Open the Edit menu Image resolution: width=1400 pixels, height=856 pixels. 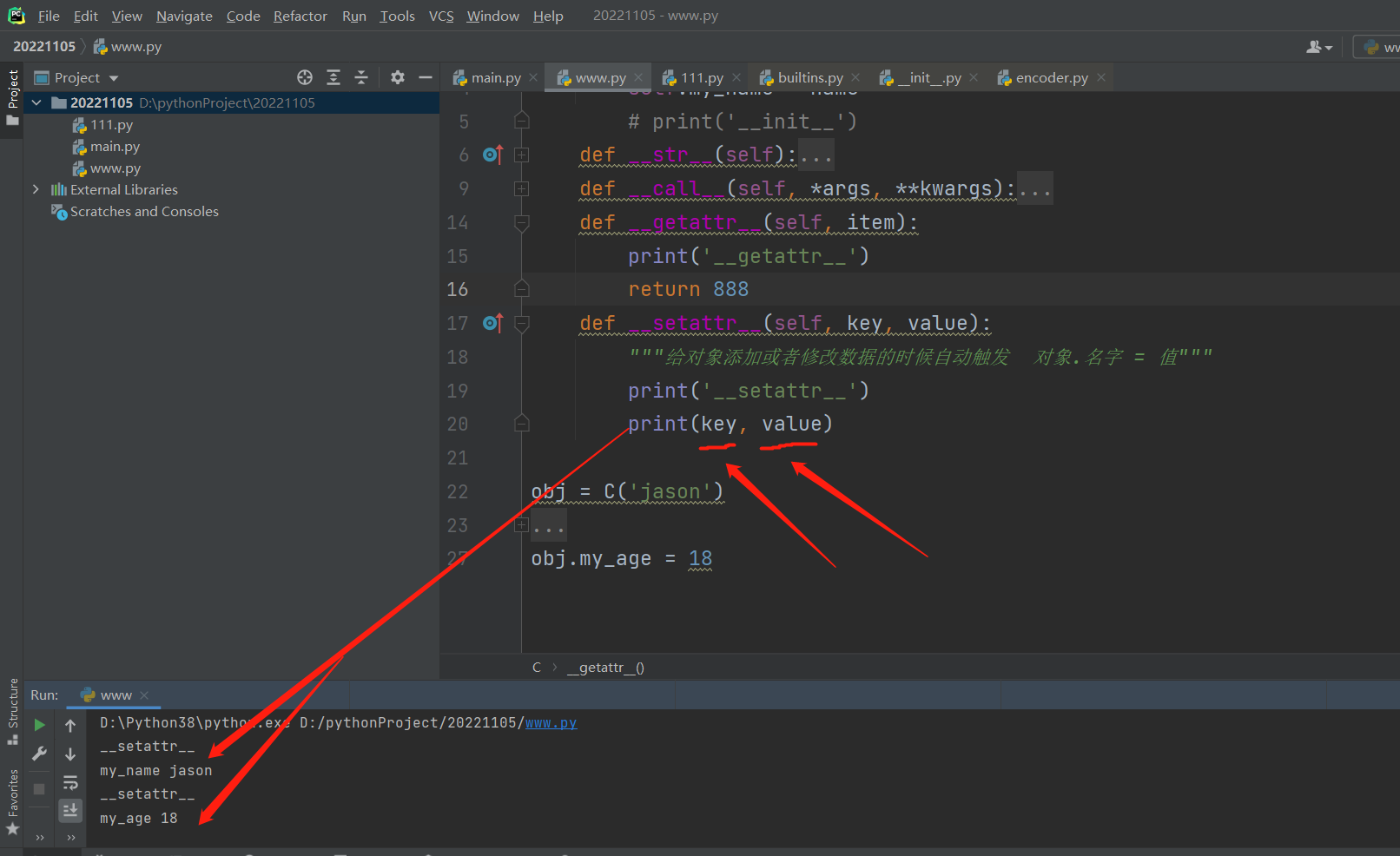pyautogui.click(x=85, y=16)
